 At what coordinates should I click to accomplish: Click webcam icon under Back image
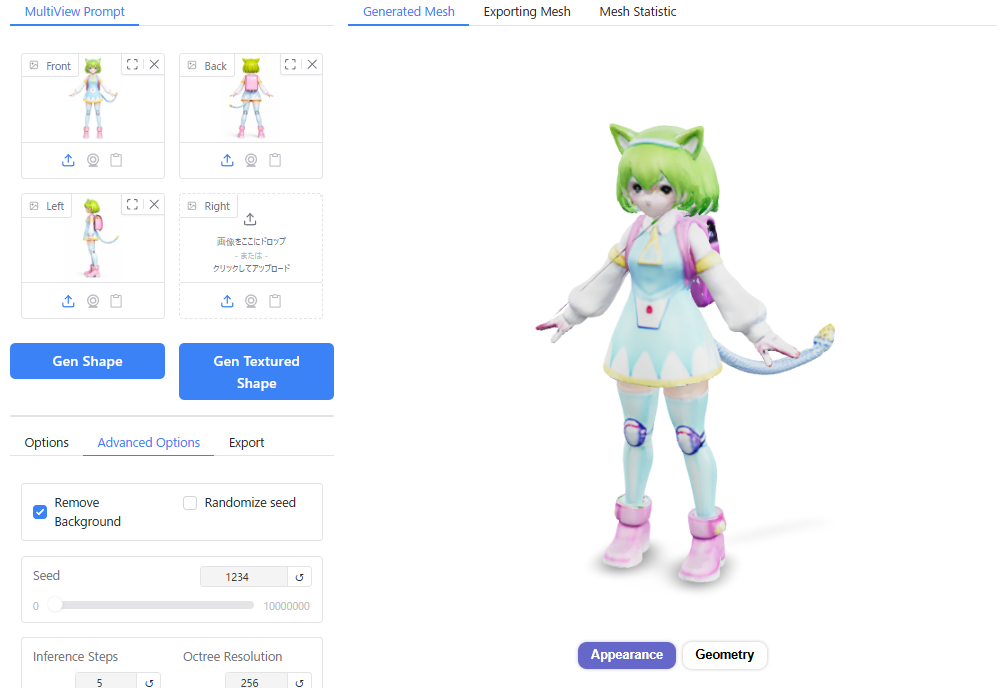(251, 160)
